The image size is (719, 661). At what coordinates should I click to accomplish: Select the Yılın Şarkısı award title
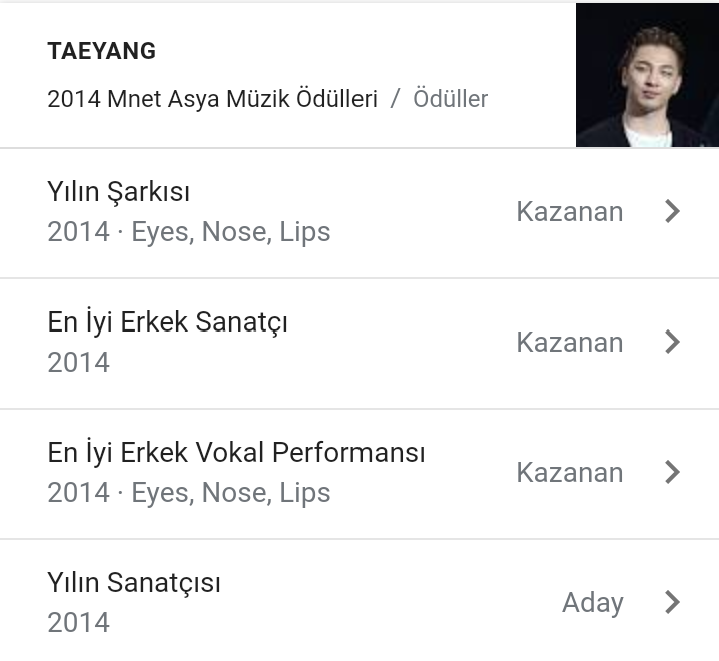tap(118, 191)
